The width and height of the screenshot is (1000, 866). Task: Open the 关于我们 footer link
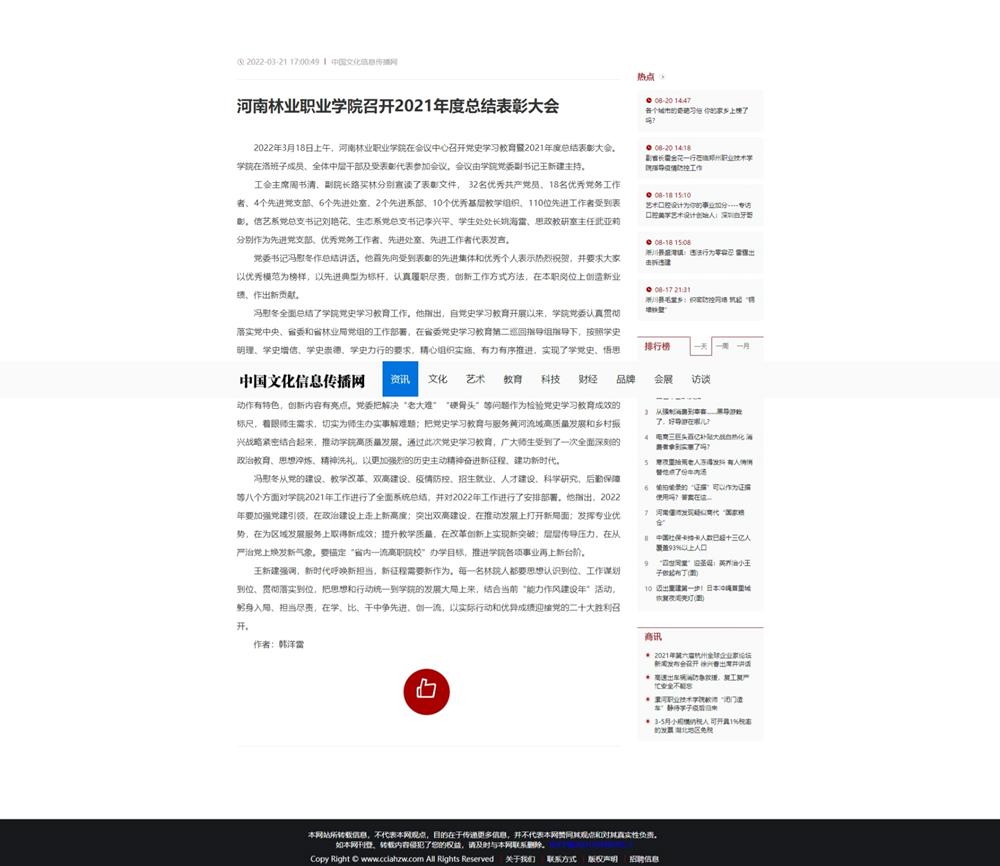[x=520, y=858]
